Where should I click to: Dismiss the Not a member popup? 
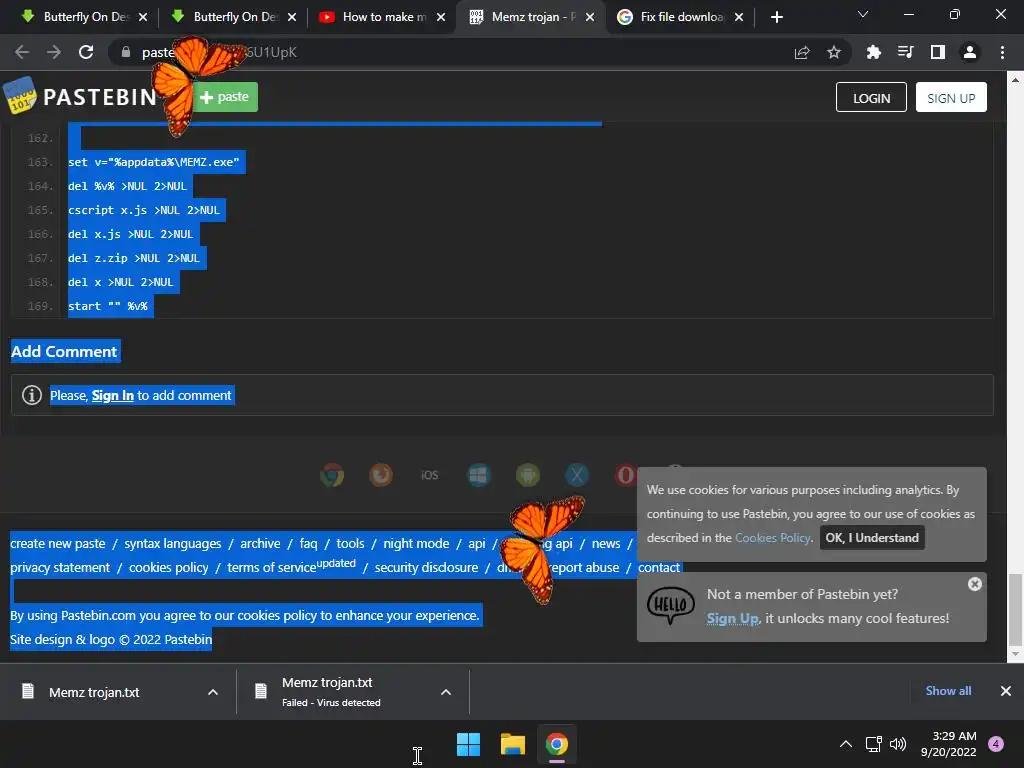(x=974, y=584)
